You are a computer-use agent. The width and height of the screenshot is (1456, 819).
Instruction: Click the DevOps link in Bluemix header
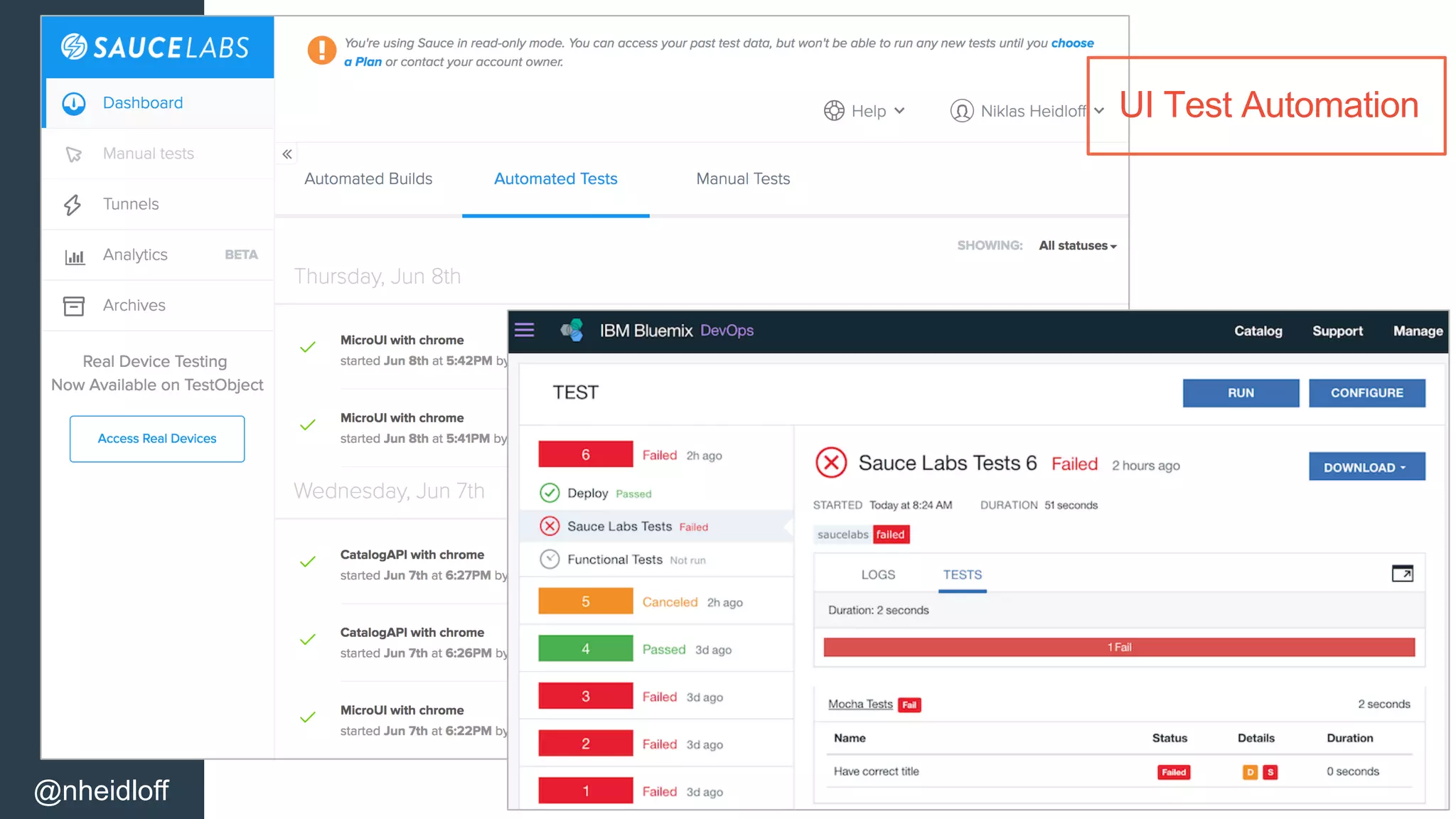(727, 331)
